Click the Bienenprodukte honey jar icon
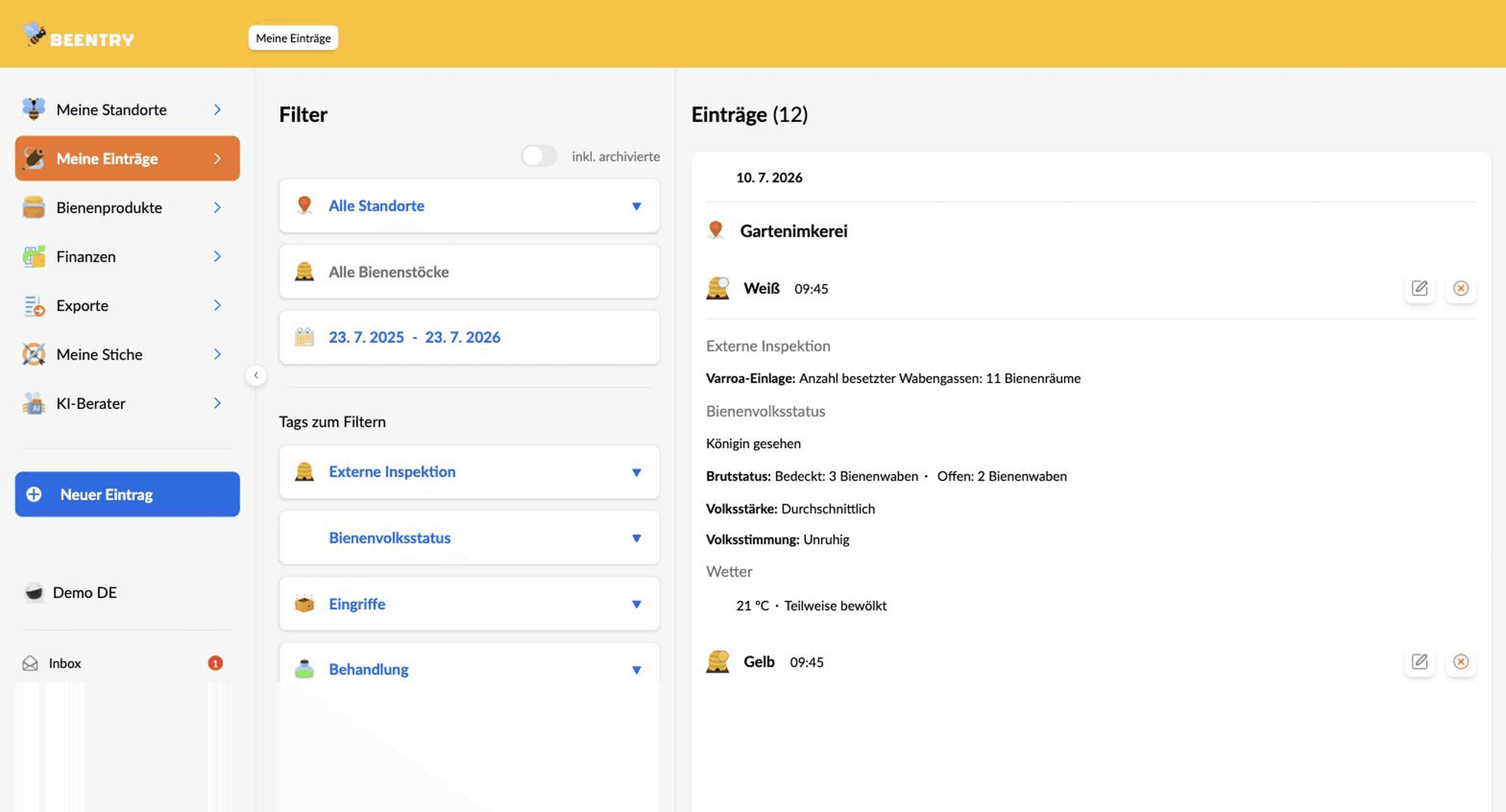Image resolution: width=1506 pixels, height=812 pixels. pos(34,208)
